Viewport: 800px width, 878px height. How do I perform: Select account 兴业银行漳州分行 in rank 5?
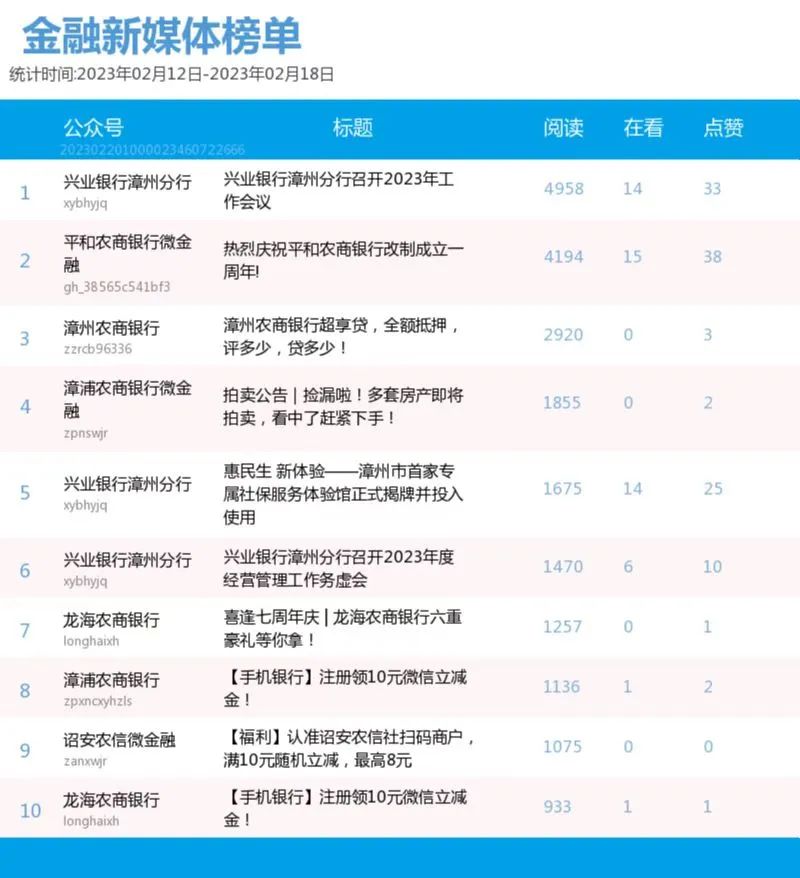(x=128, y=484)
